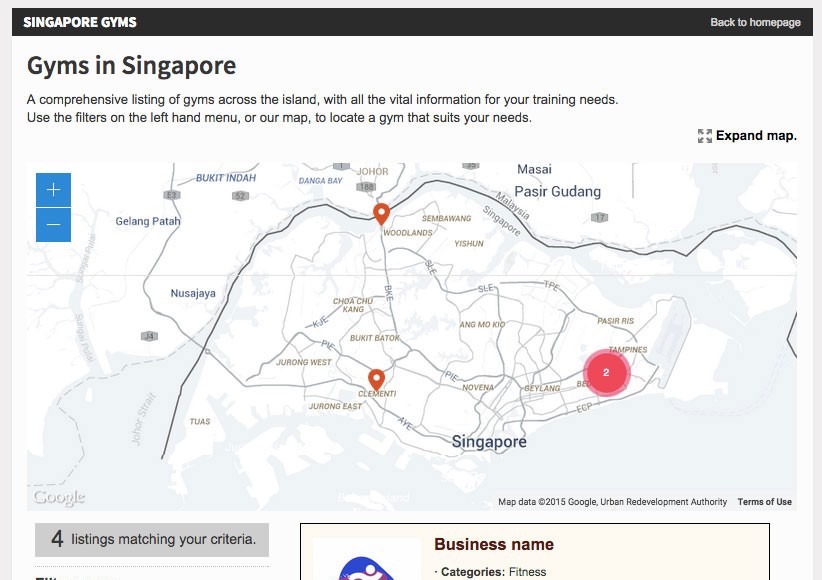
Task: Click the Gyms in Singapore heading
Action: (x=132, y=66)
